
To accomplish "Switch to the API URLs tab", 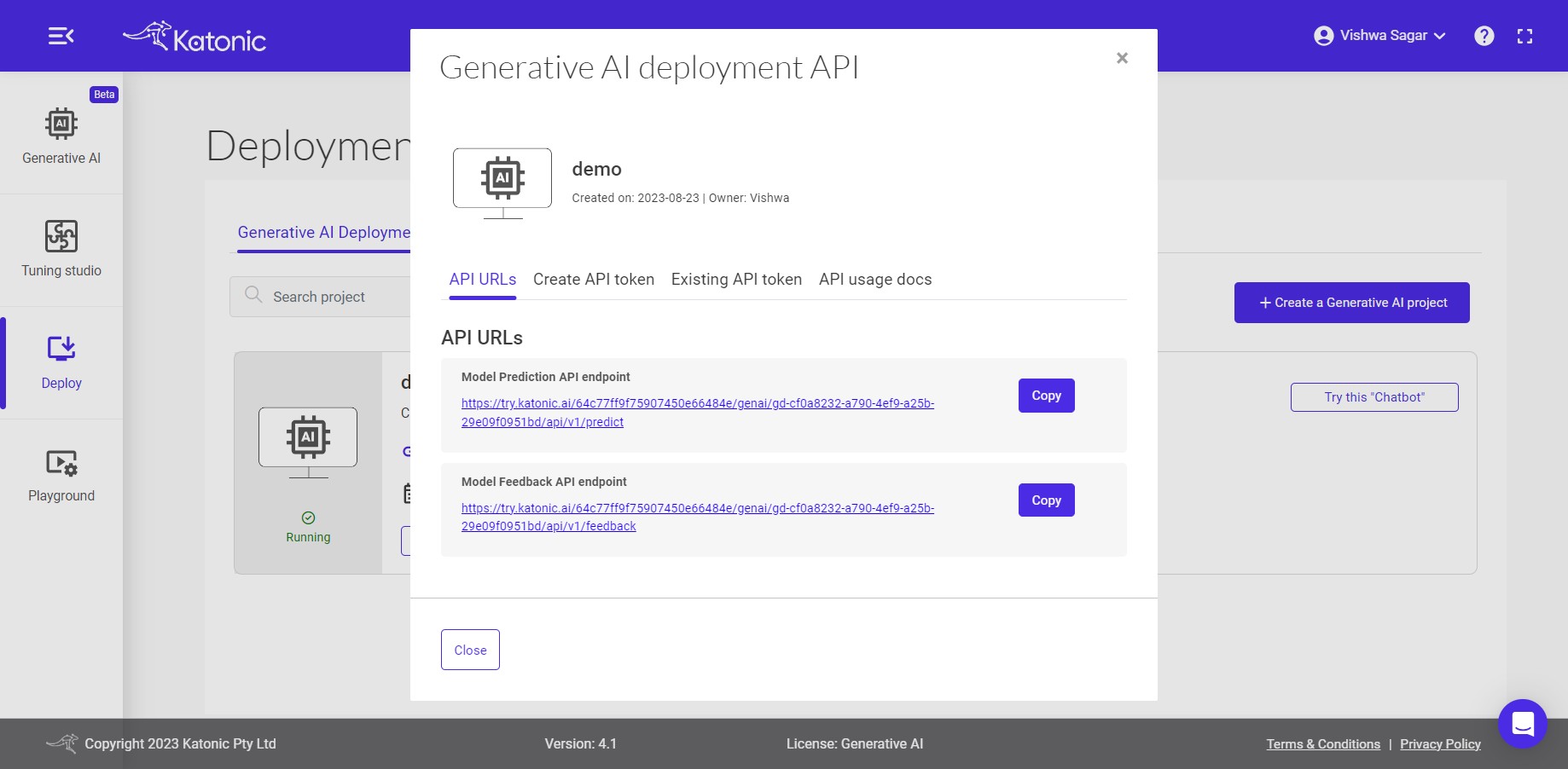I will [483, 280].
